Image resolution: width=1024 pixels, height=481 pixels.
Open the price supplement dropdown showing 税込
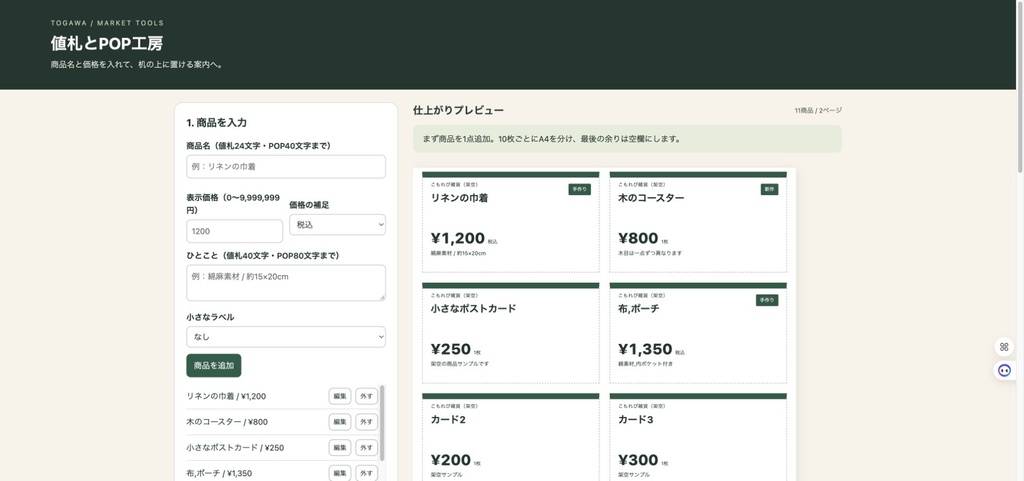[x=338, y=225]
